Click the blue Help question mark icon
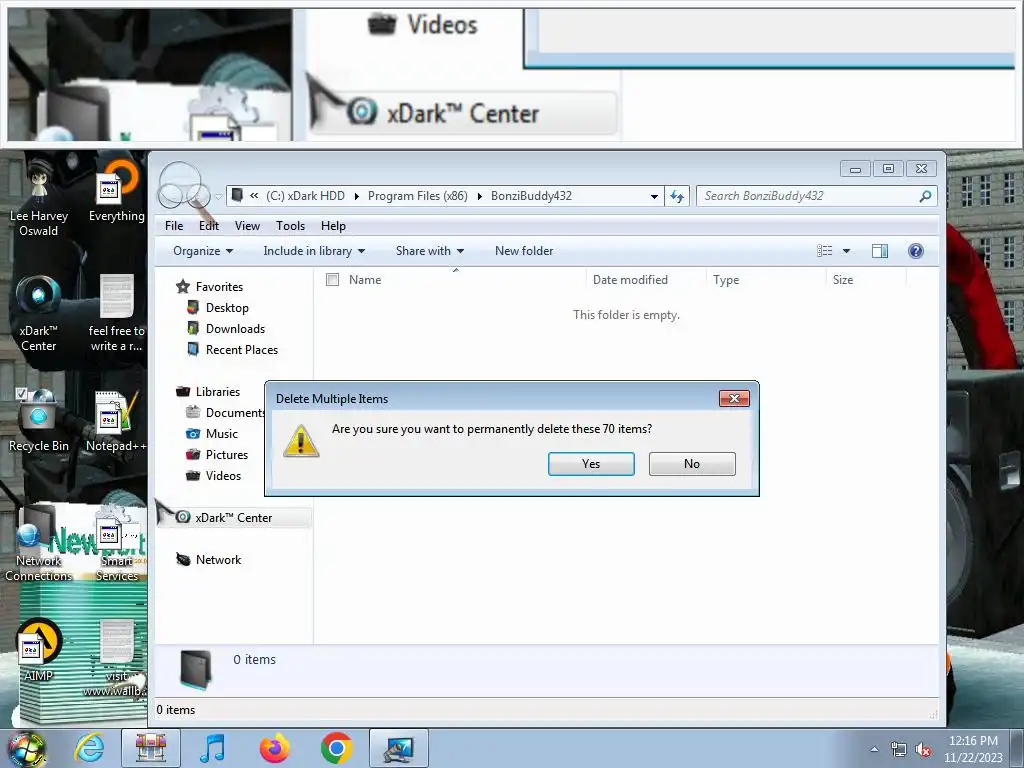The width and height of the screenshot is (1024, 768). pos(916,251)
